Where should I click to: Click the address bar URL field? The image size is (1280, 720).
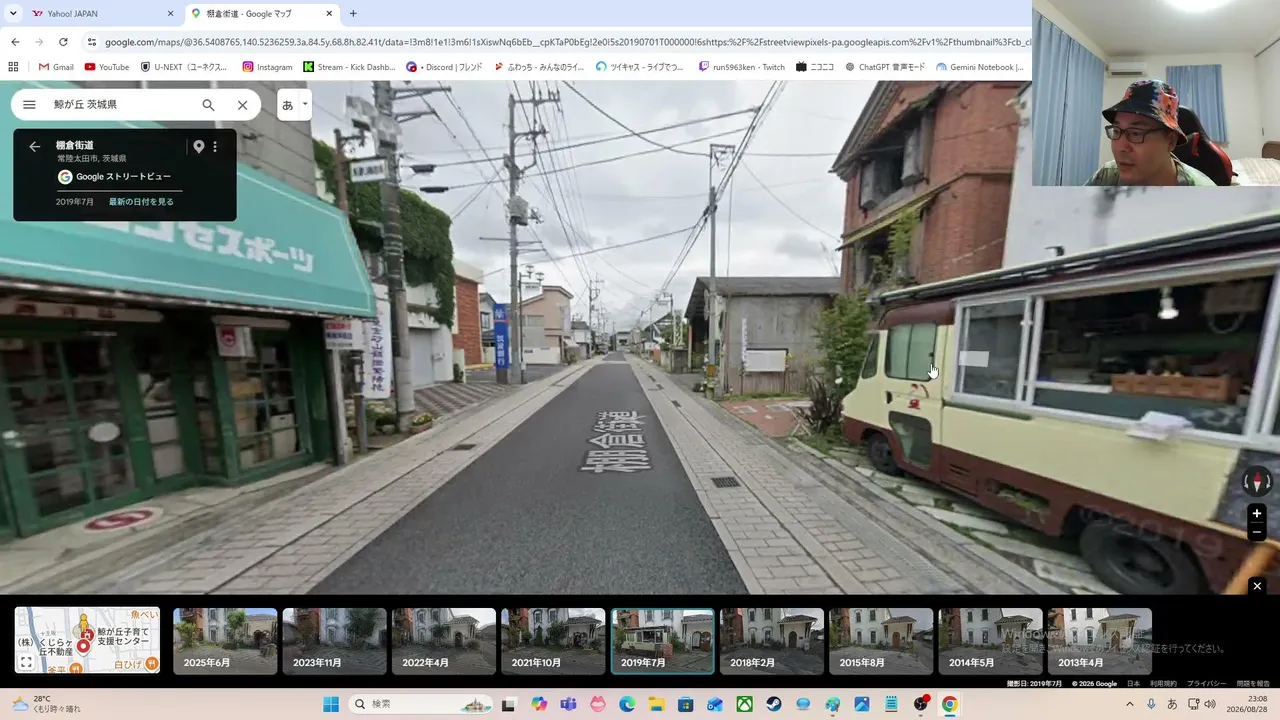565,42
